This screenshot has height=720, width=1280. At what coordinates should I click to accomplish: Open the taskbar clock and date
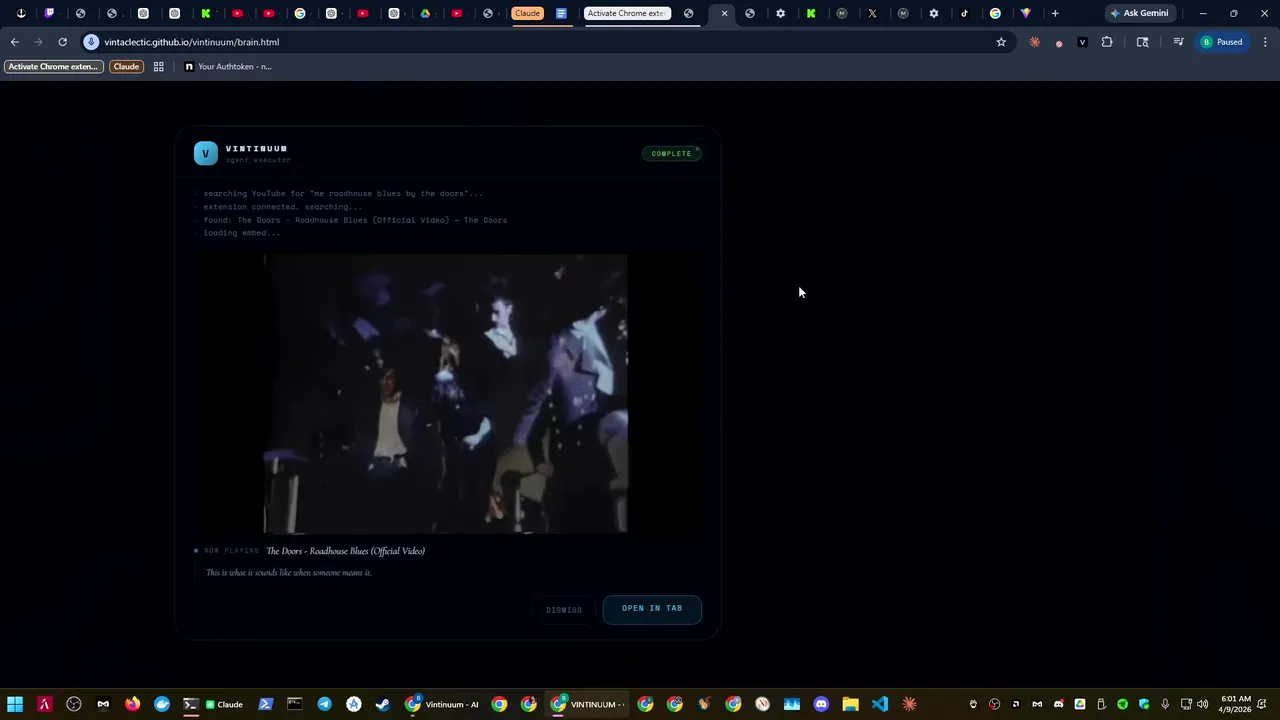pos(1236,704)
